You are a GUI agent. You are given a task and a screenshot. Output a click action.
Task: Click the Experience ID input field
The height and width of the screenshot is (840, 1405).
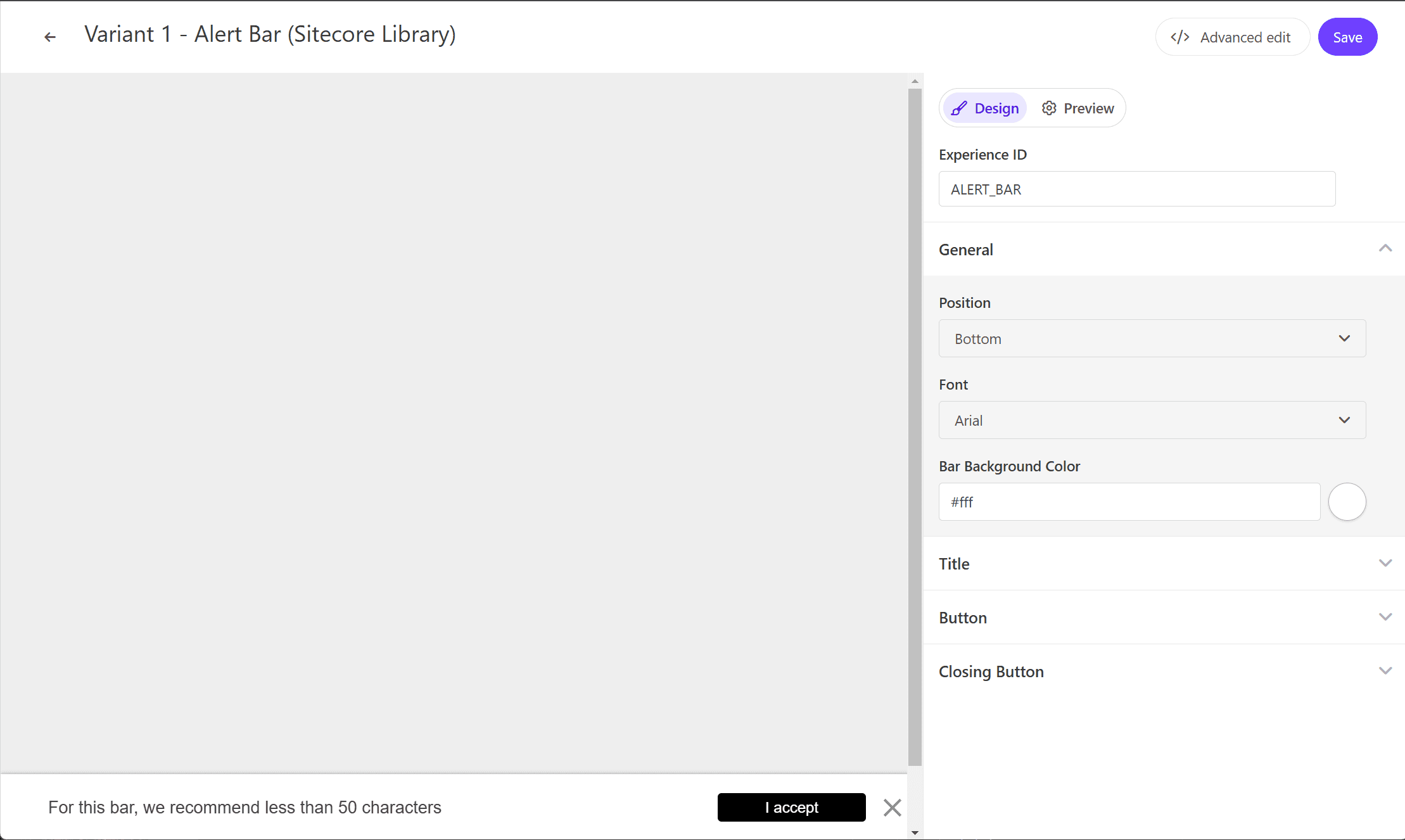[x=1136, y=189]
